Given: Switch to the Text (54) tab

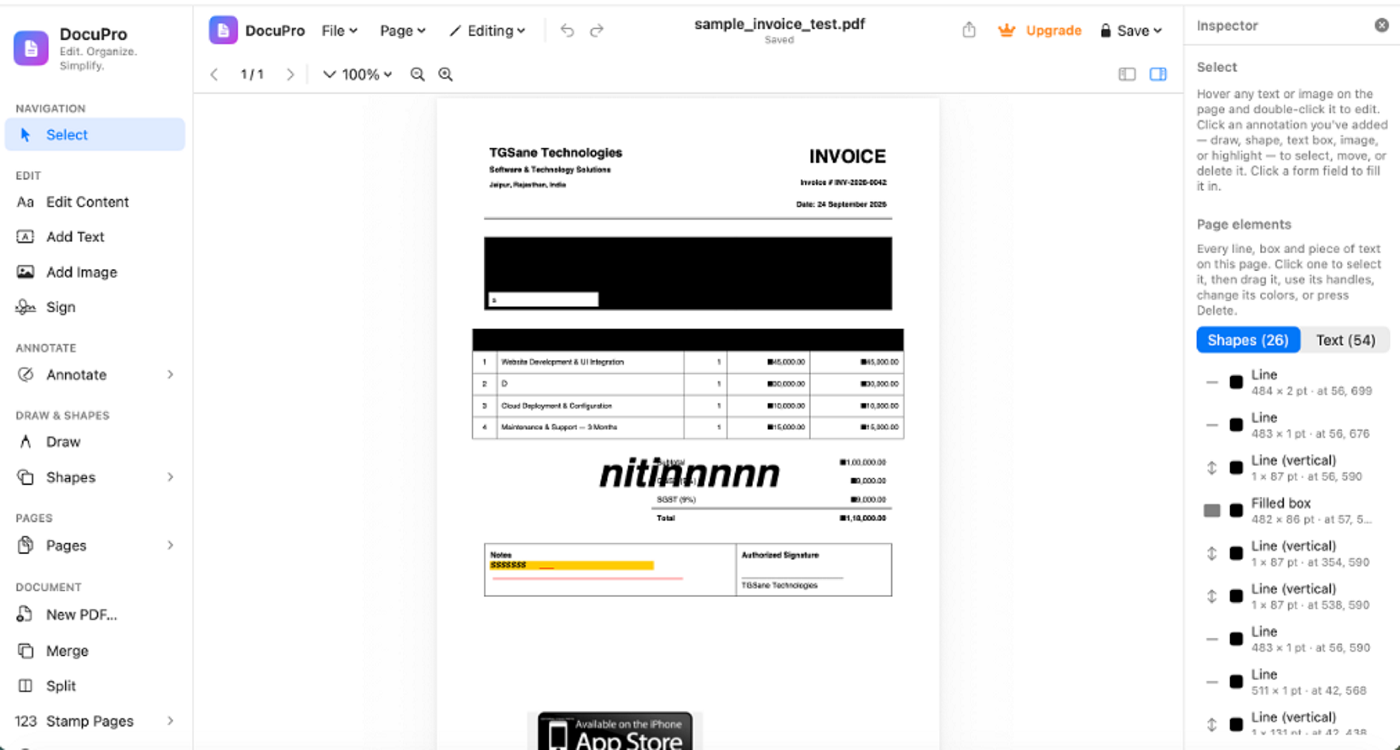Looking at the screenshot, I should pyautogui.click(x=1345, y=340).
